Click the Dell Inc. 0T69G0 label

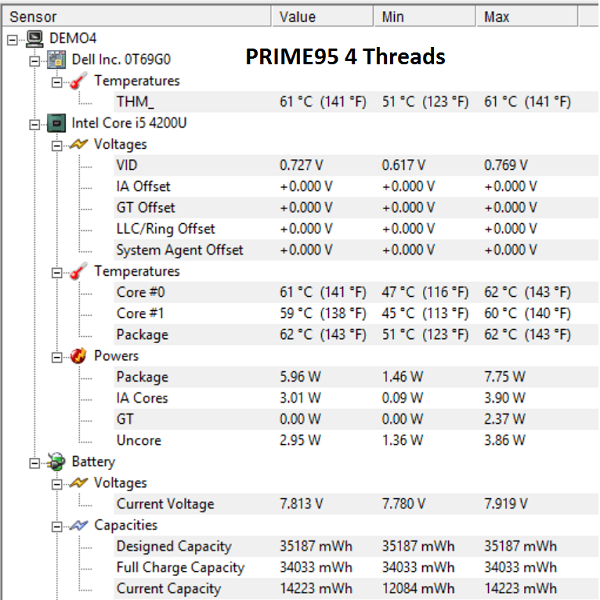click(121, 60)
